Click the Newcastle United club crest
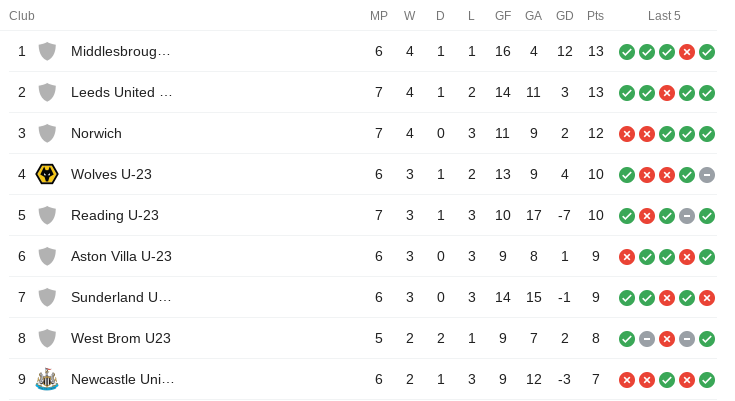Image resolution: width=735 pixels, height=401 pixels. [47, 379]
